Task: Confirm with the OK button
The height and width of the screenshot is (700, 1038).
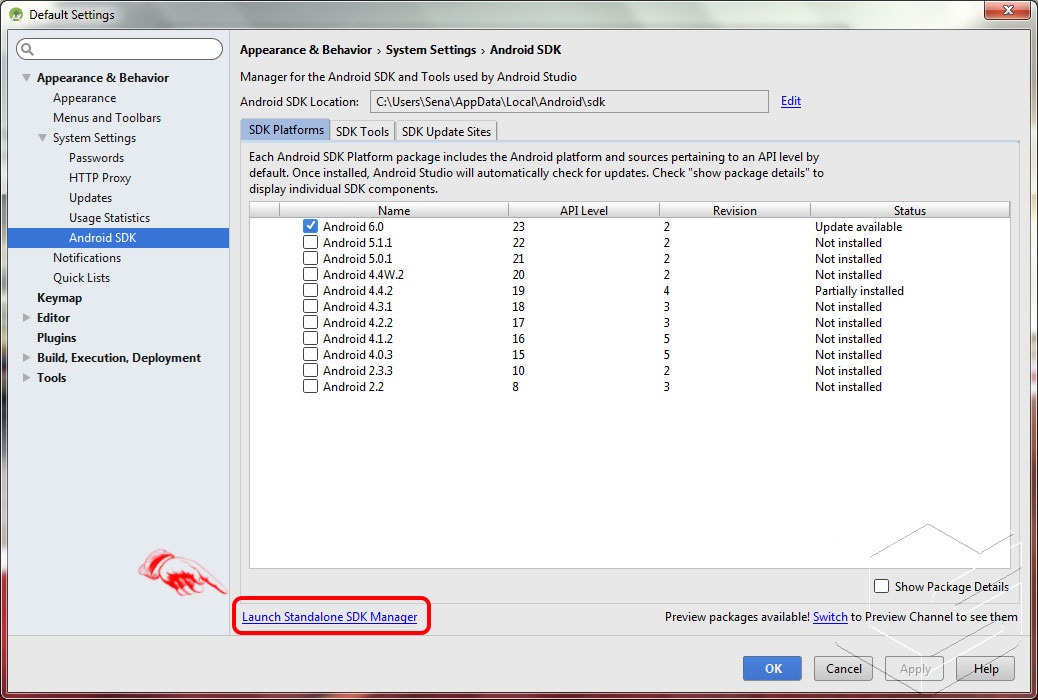Action: pos(773,668)
